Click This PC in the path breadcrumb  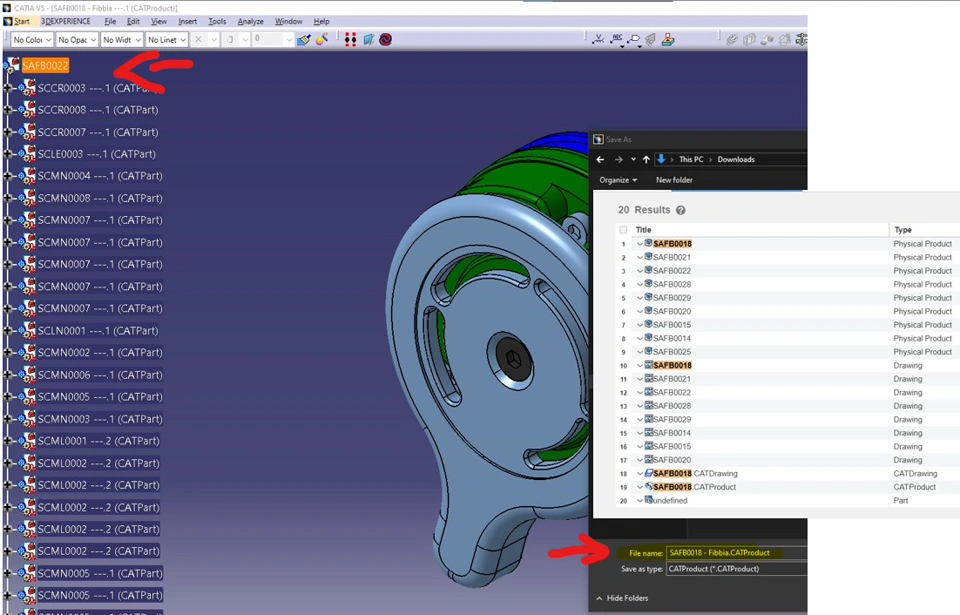coord(691,159)
